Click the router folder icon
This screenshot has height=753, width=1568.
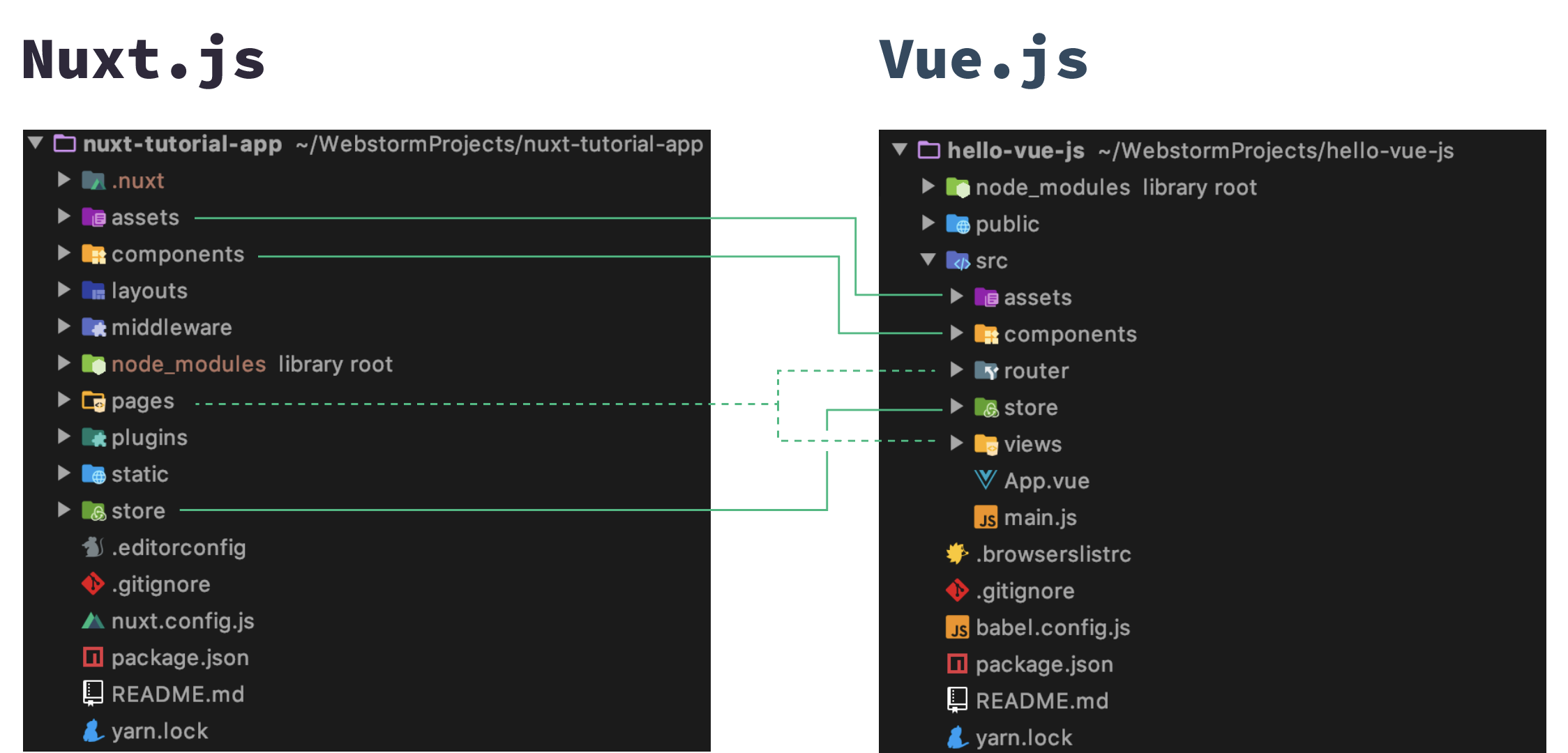click(x=986, y=371)
